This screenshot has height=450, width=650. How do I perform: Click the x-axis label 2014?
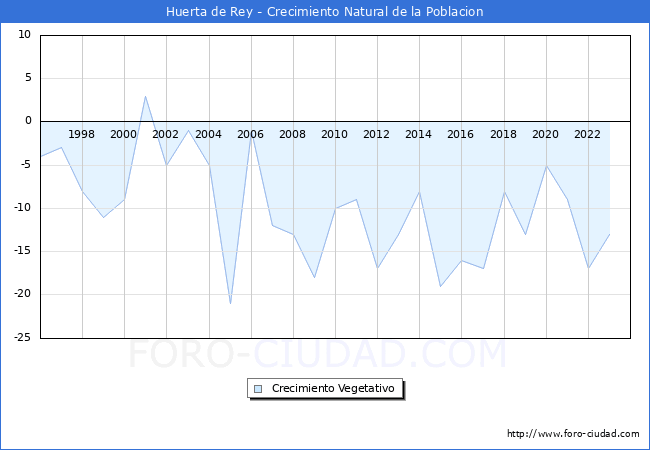(x=418, y=134)
